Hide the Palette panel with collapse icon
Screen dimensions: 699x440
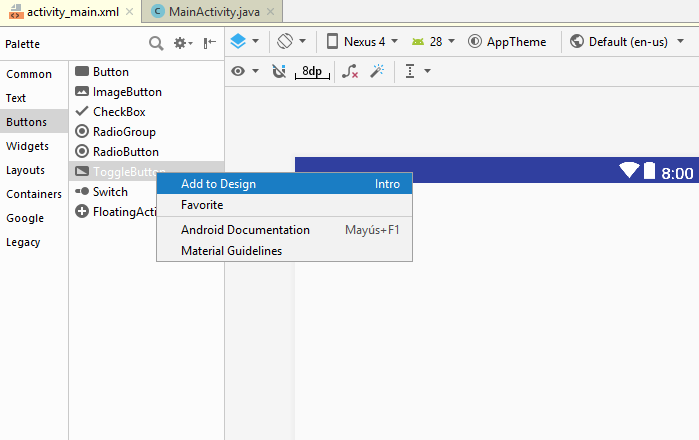209,43
